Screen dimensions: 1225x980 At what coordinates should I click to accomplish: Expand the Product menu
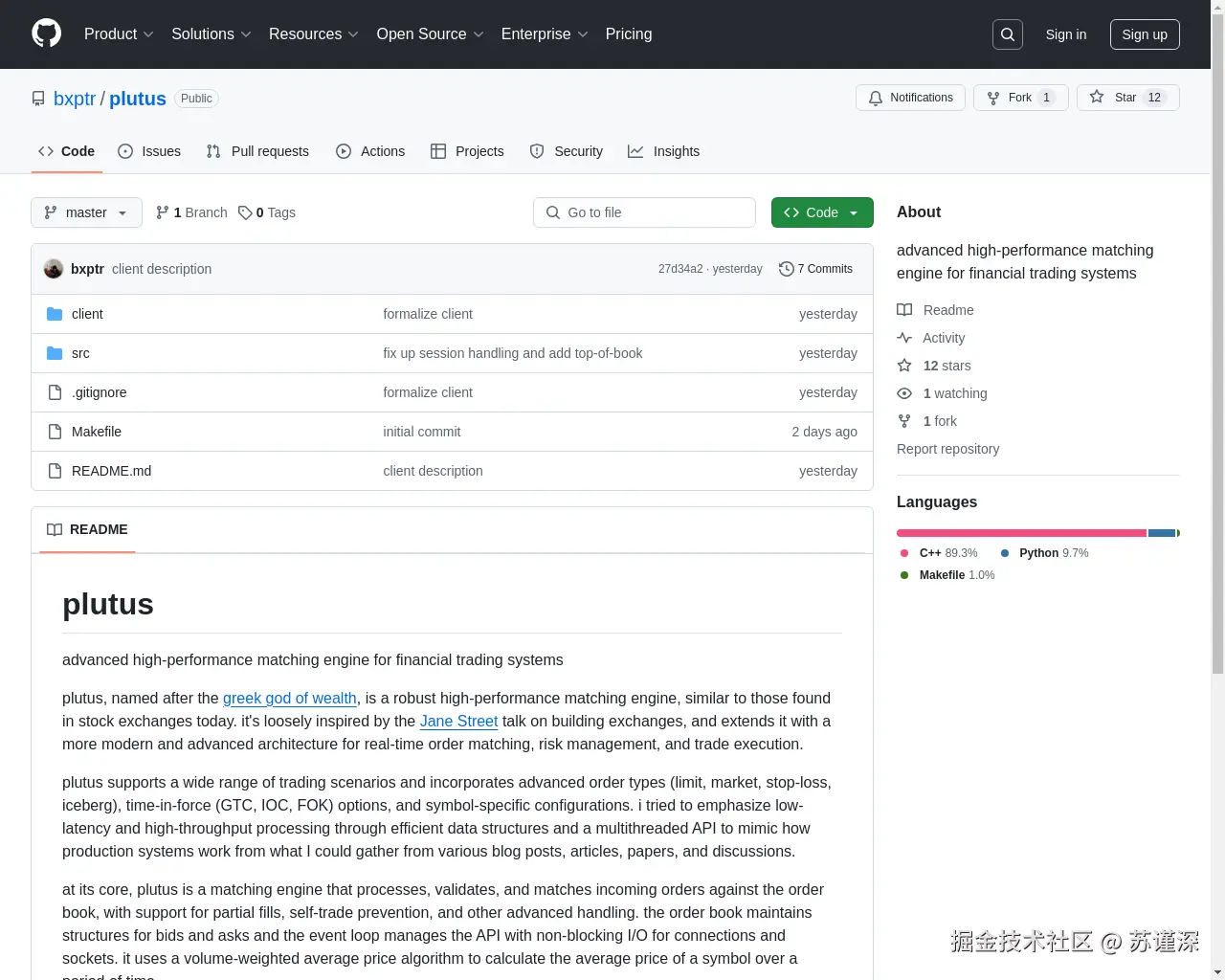119,34
